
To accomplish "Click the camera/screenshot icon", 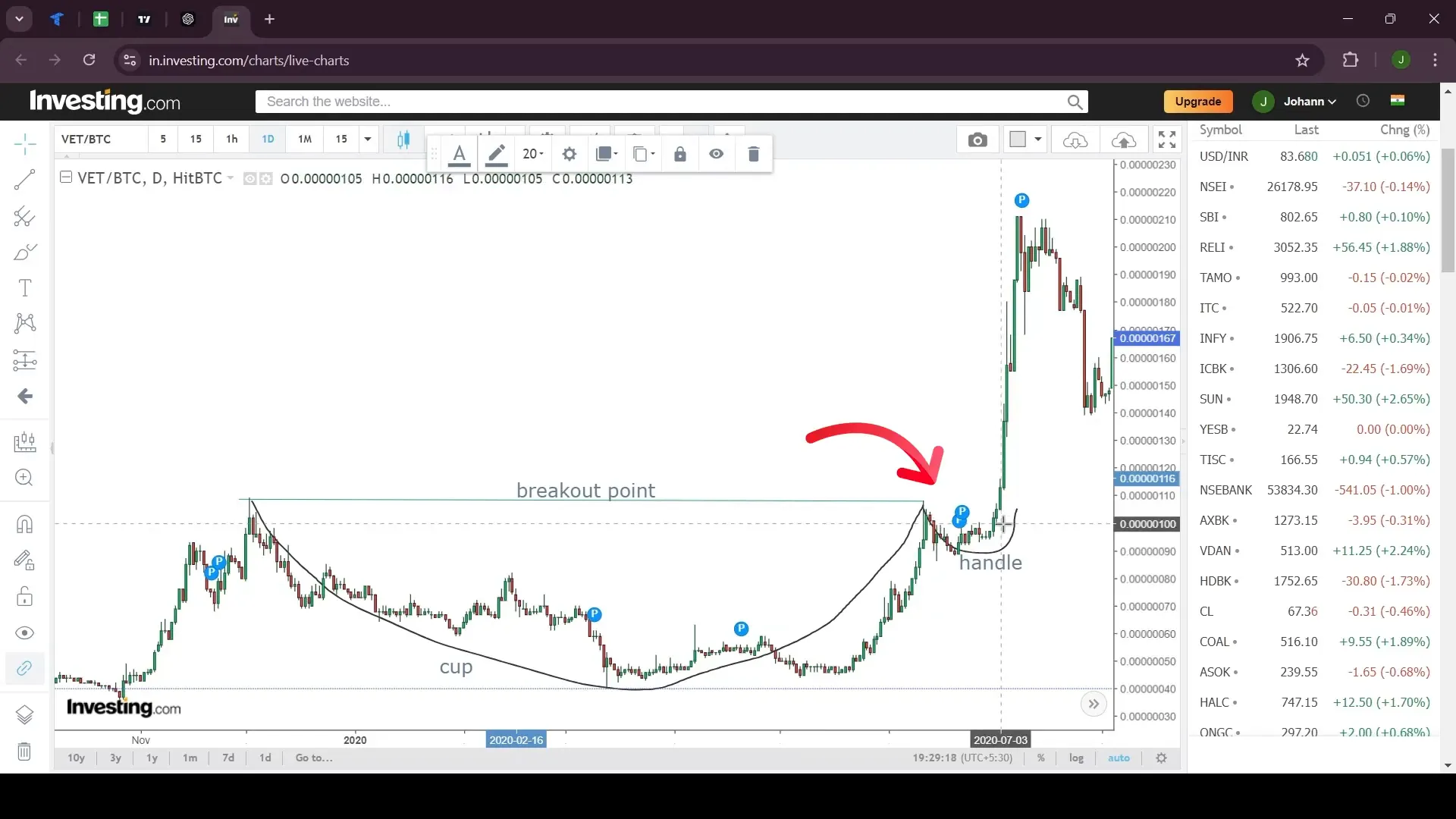I will tap(977, 139).
